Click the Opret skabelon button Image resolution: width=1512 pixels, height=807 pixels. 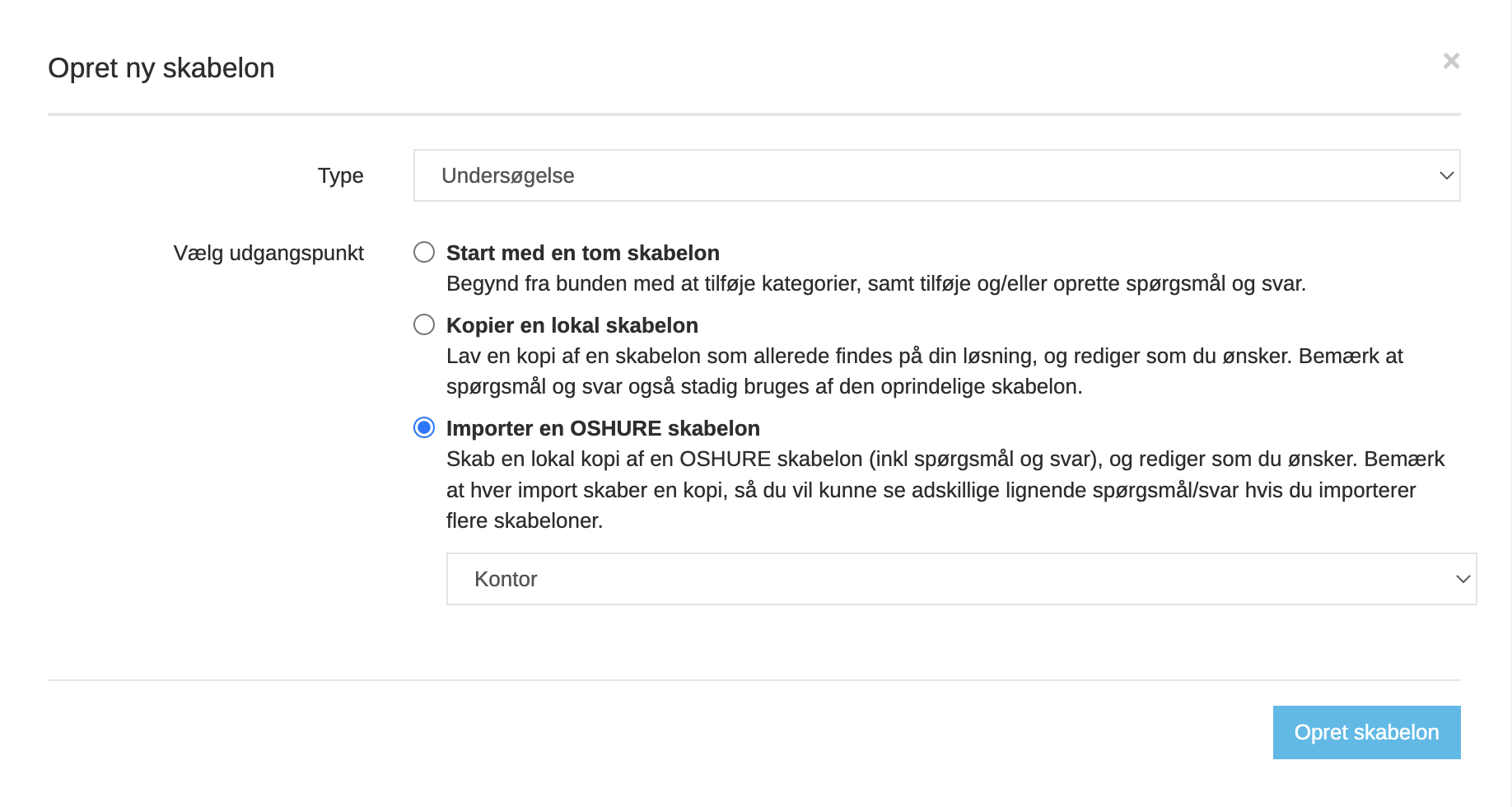tap(1366, 732)
